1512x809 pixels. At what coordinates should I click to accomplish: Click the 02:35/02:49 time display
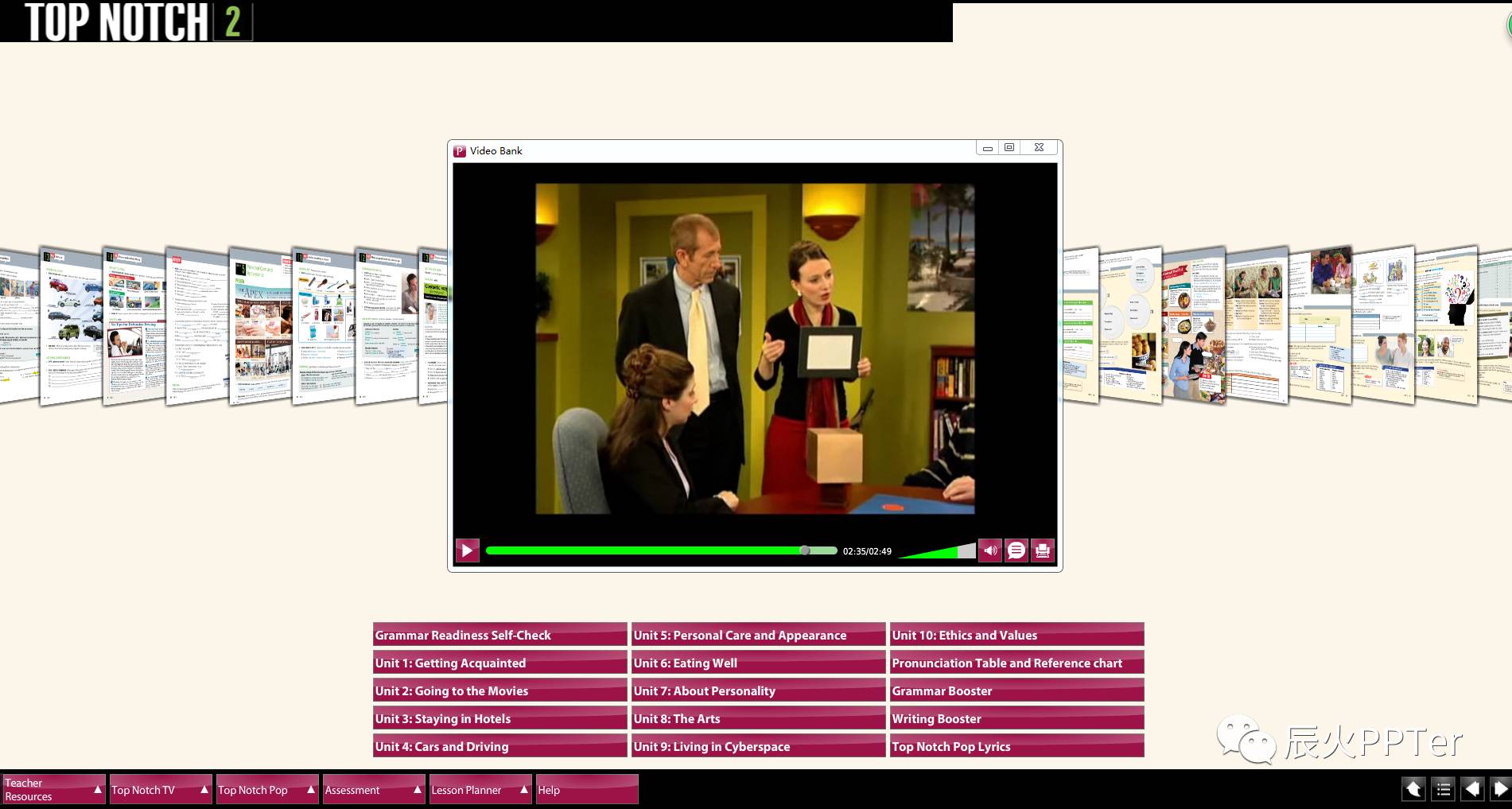click(x=867, y=551)
